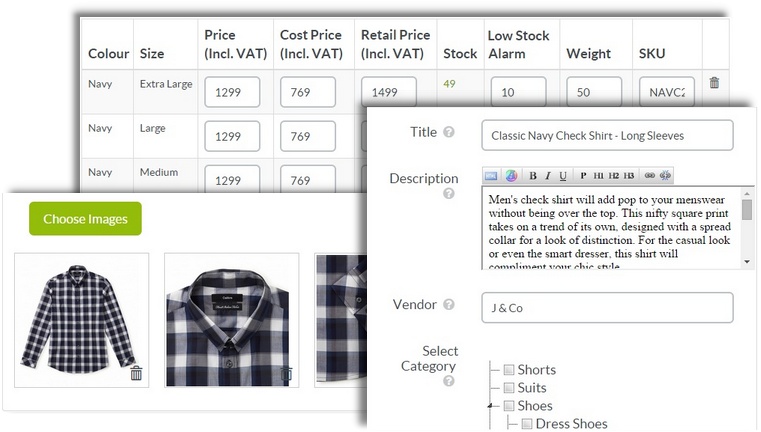Click the insert image icon in Description toolbar
The width and height of the screenshot is (761, 432).
point(491,176)
